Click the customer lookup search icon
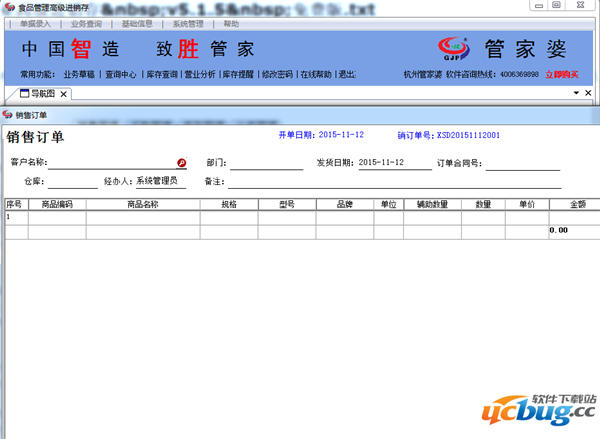The image size is (600, 439). click(181, 162)
